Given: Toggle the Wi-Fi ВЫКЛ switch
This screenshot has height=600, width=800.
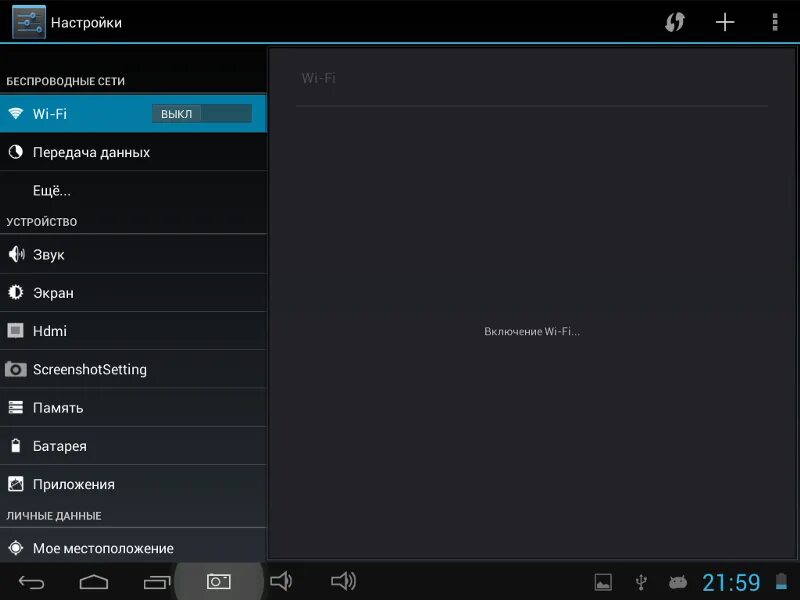Looking at the screenshot, I should 202,113.
